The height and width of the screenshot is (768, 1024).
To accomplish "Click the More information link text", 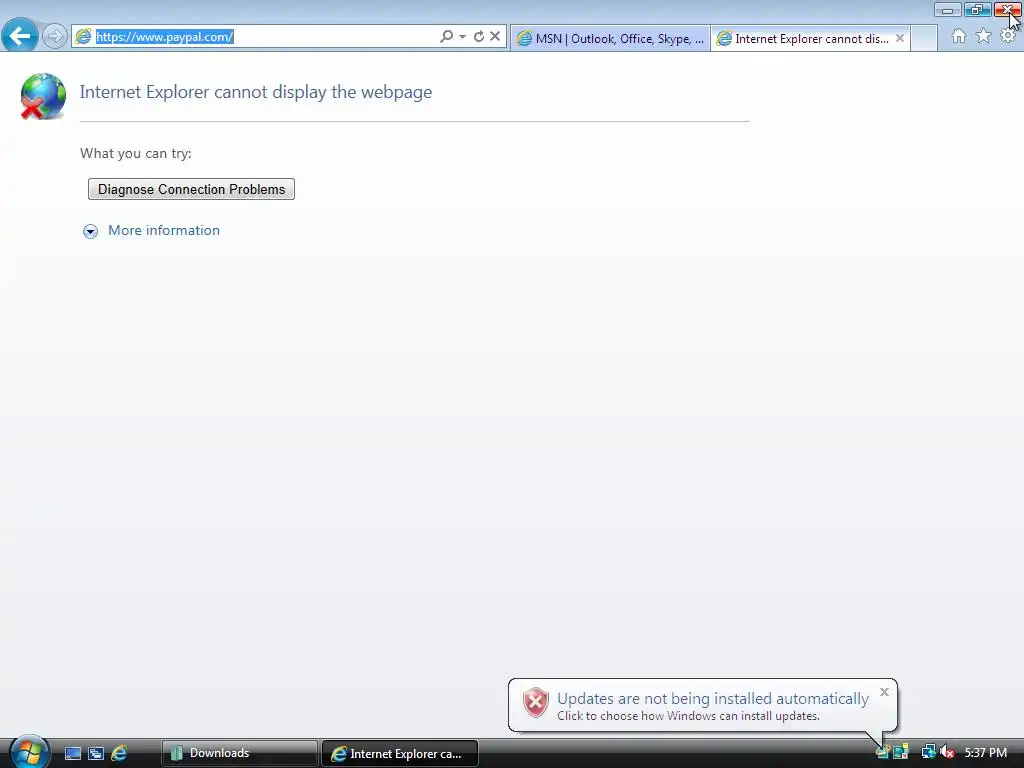I will point(164,231).
